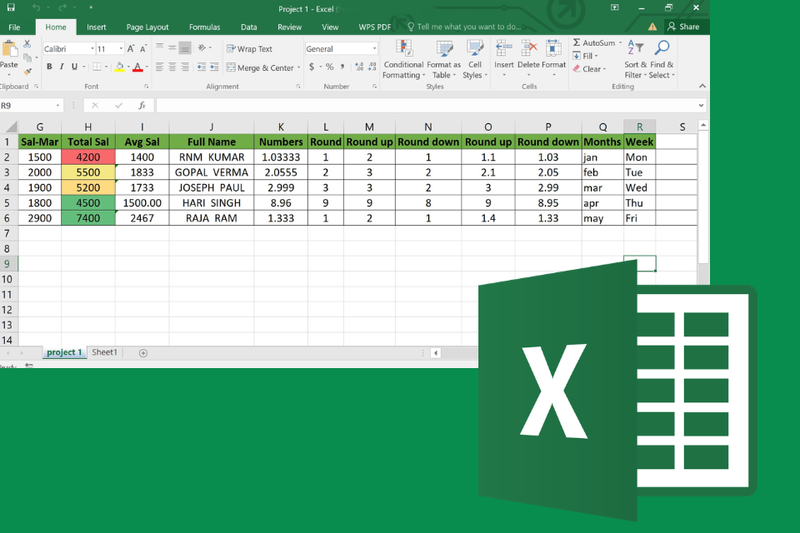800x533 pixels.
Task: Apply yellow fill color bucket
Action: tap(119, 67)
